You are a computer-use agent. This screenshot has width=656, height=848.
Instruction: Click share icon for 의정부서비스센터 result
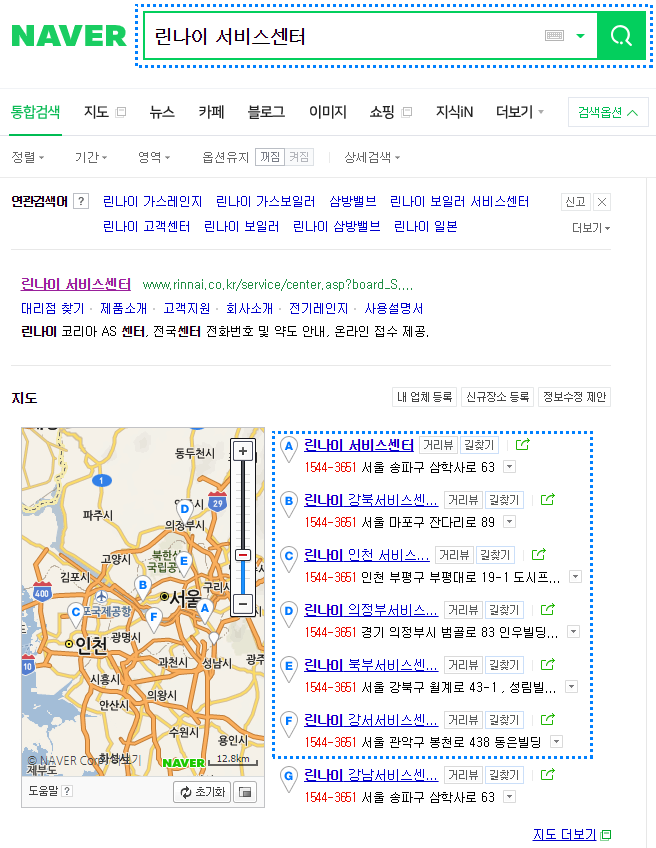pyautogui.click(x=548, y=610)
